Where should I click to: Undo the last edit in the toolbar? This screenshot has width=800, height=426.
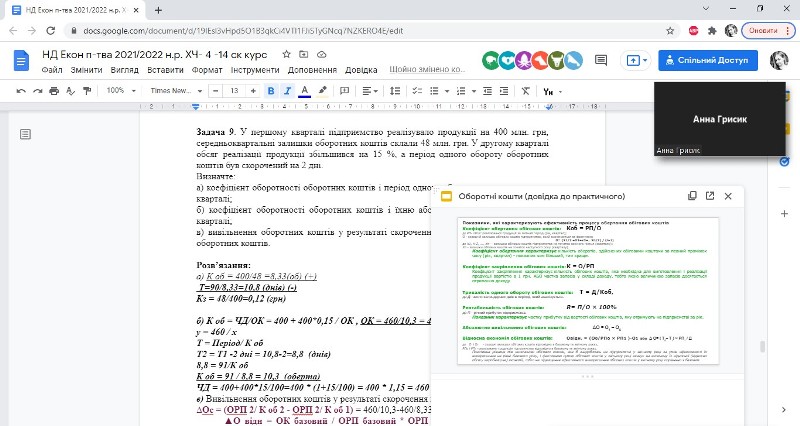pyautogui.click(x=21, y=91)
